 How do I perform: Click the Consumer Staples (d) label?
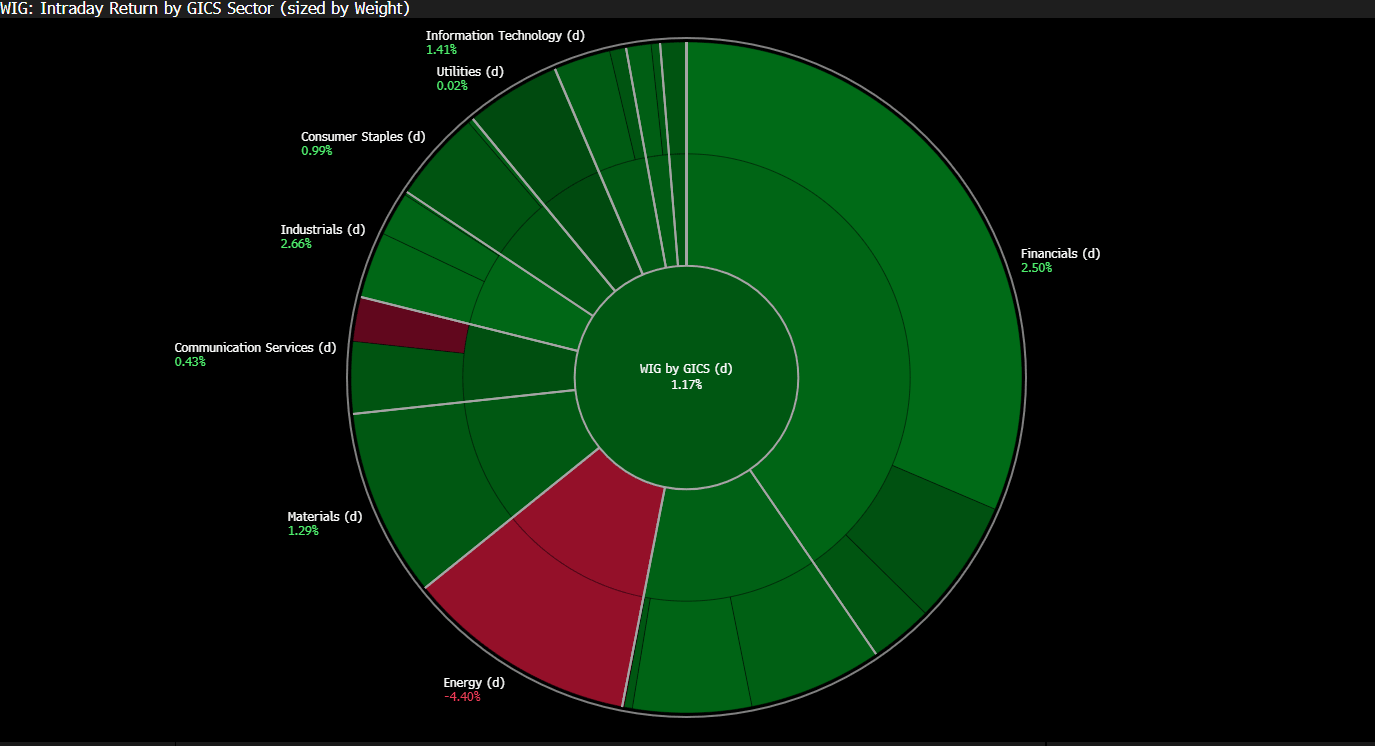[x=362, y=137]
